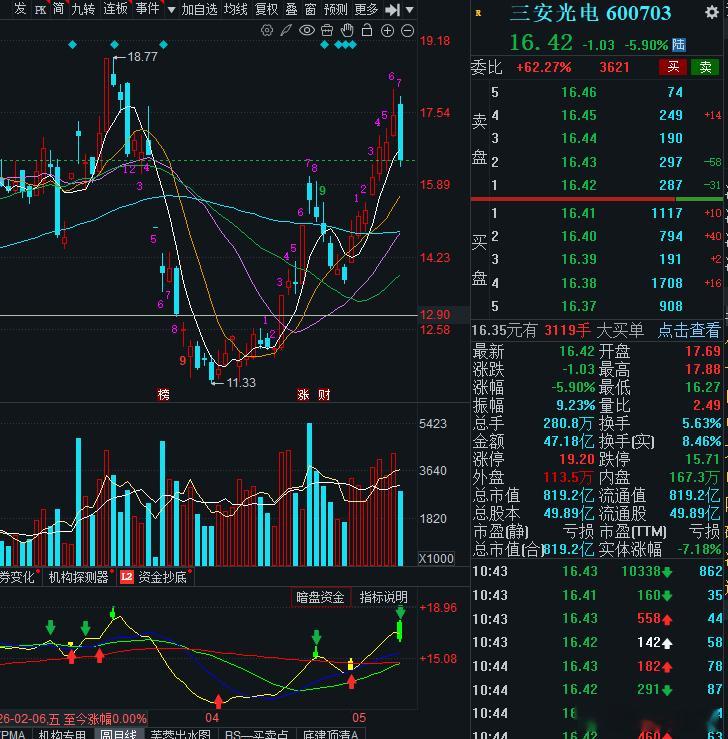
Task: Click the 05 month marker on time axis
Action: click(x=359, y=718)
